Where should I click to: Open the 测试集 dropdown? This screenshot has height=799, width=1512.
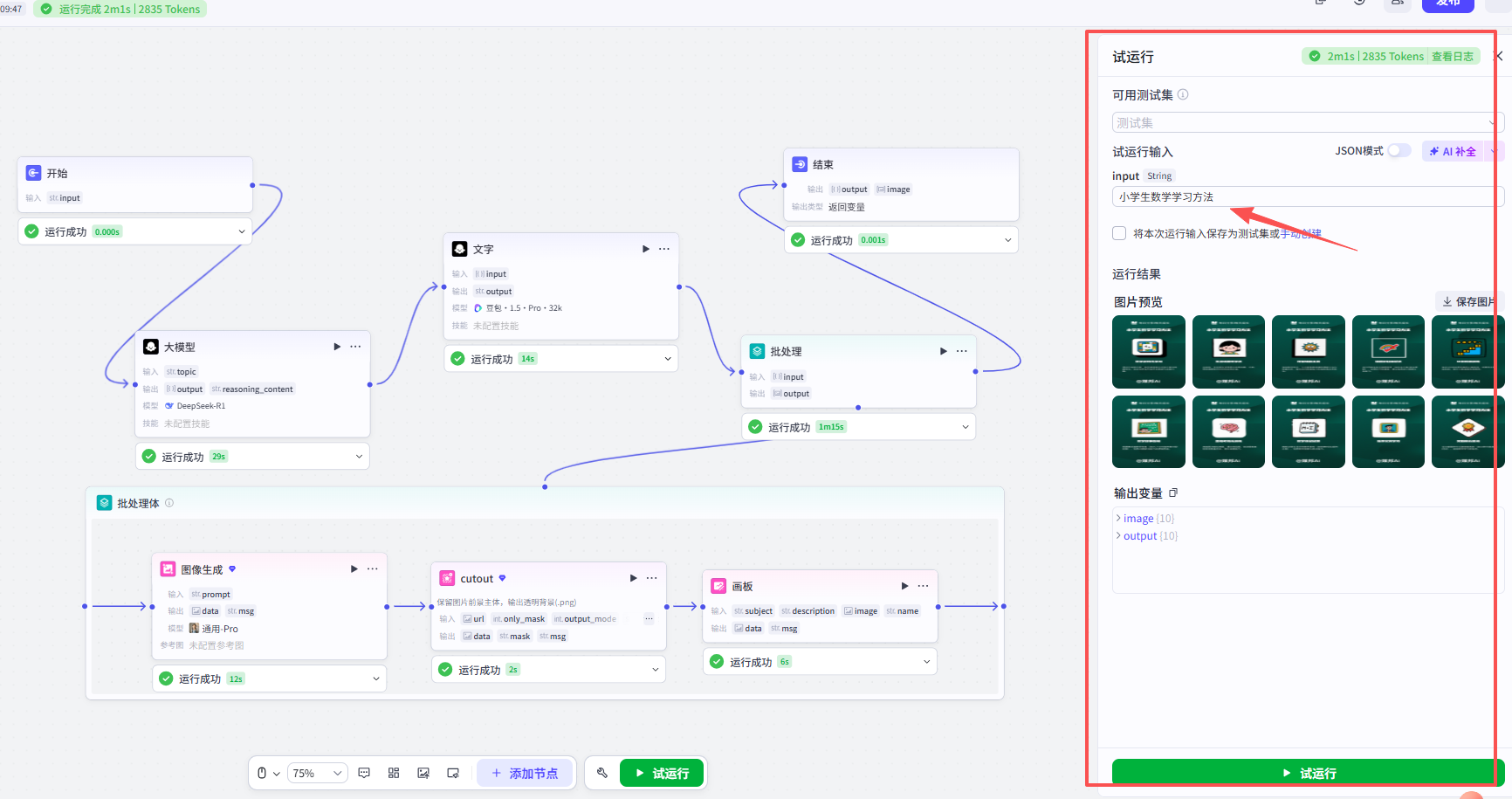point(1307,122)
